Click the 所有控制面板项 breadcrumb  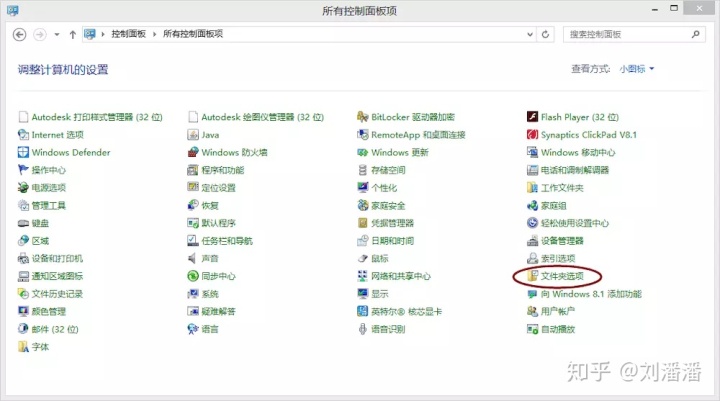click(x=193, y=34)
